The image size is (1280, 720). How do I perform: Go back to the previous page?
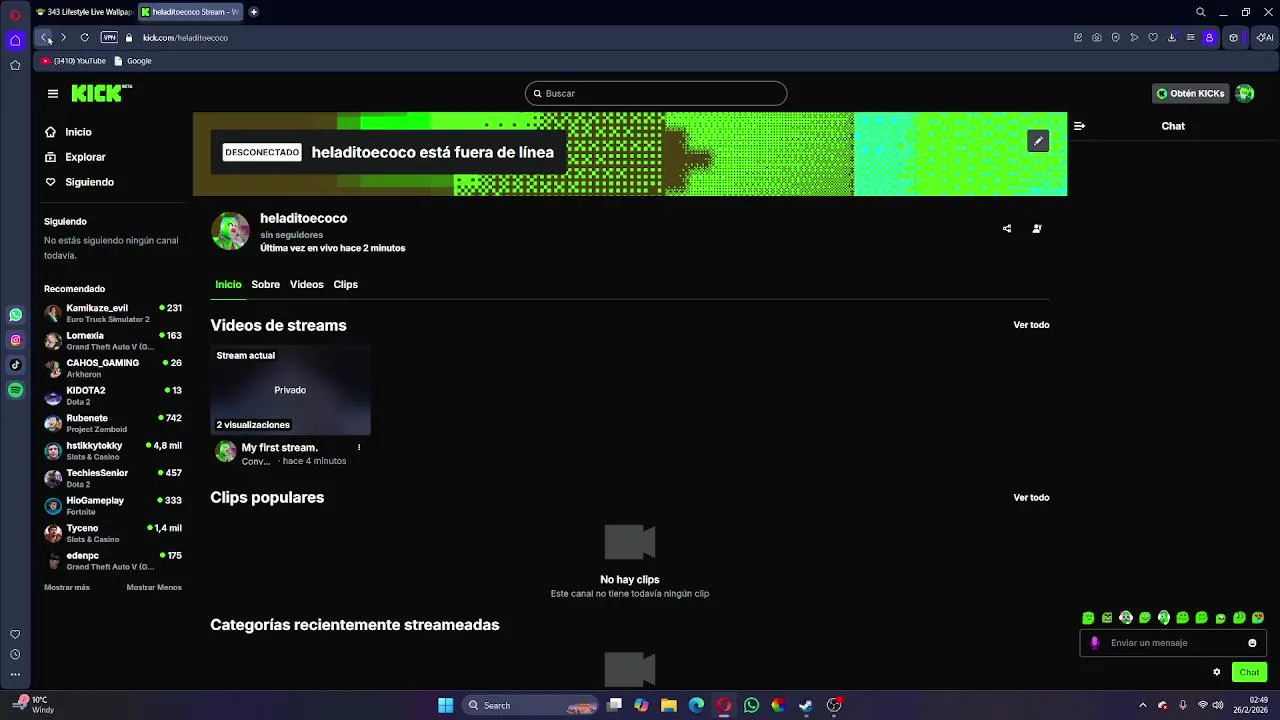45,38
